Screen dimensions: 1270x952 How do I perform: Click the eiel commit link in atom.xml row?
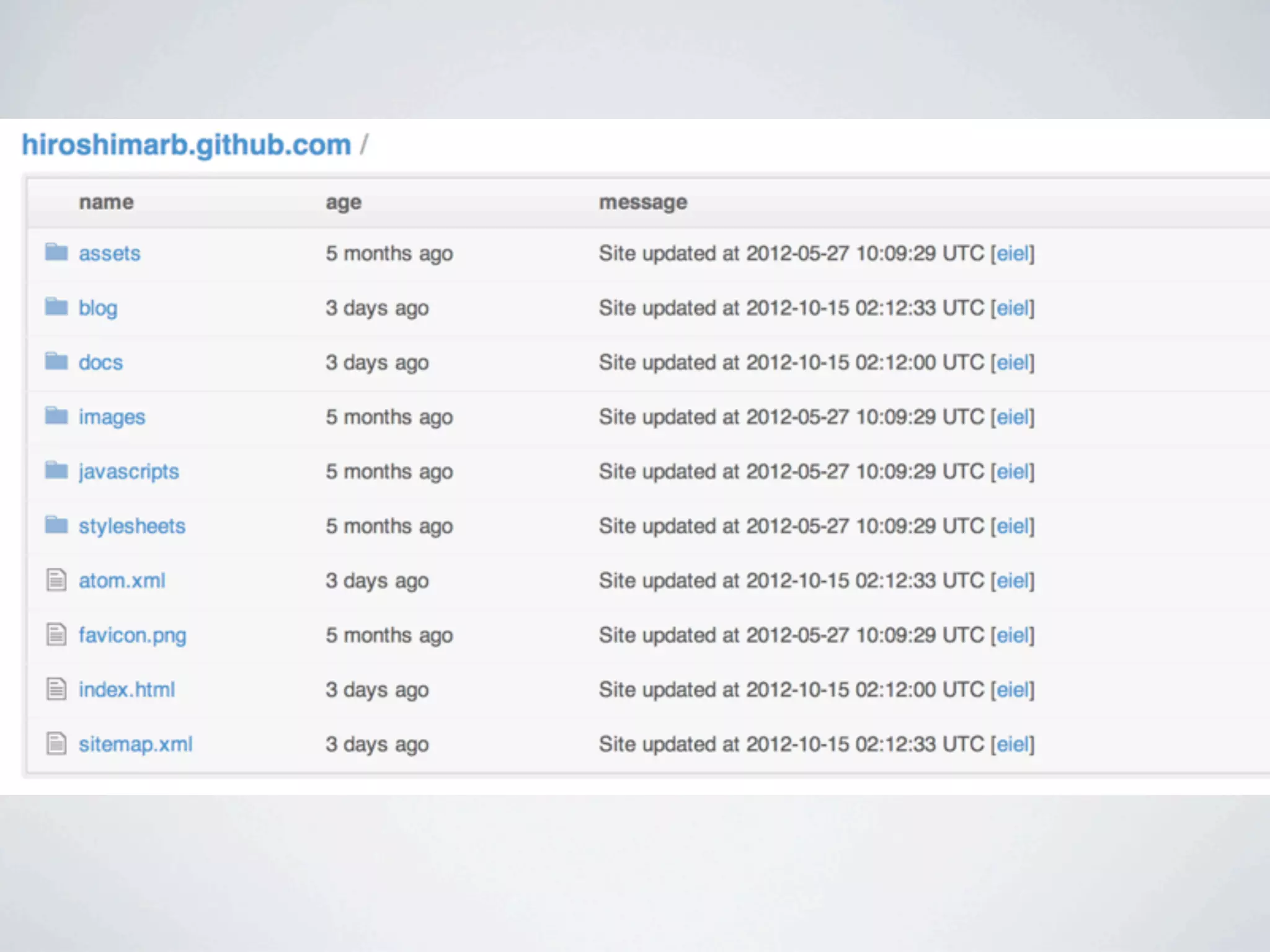1012,581
